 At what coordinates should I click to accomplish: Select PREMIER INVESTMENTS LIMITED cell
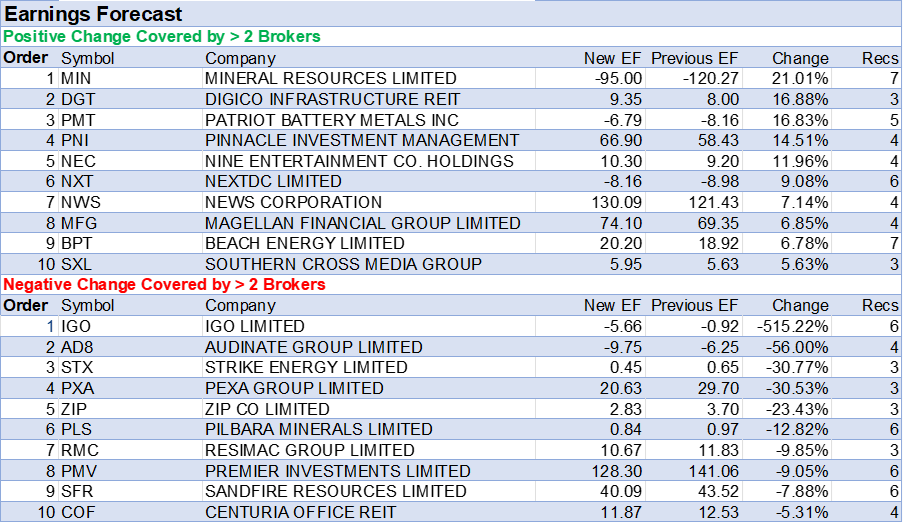point(337,471)
